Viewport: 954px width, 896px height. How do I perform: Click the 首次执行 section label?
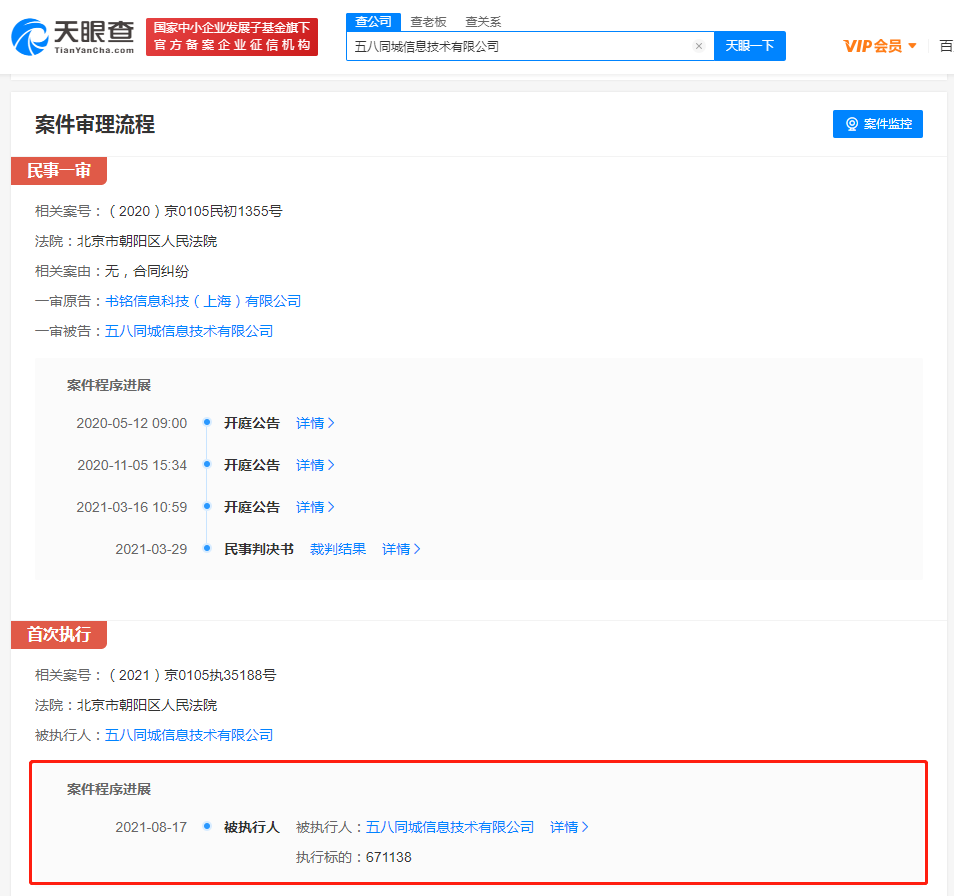59,635
